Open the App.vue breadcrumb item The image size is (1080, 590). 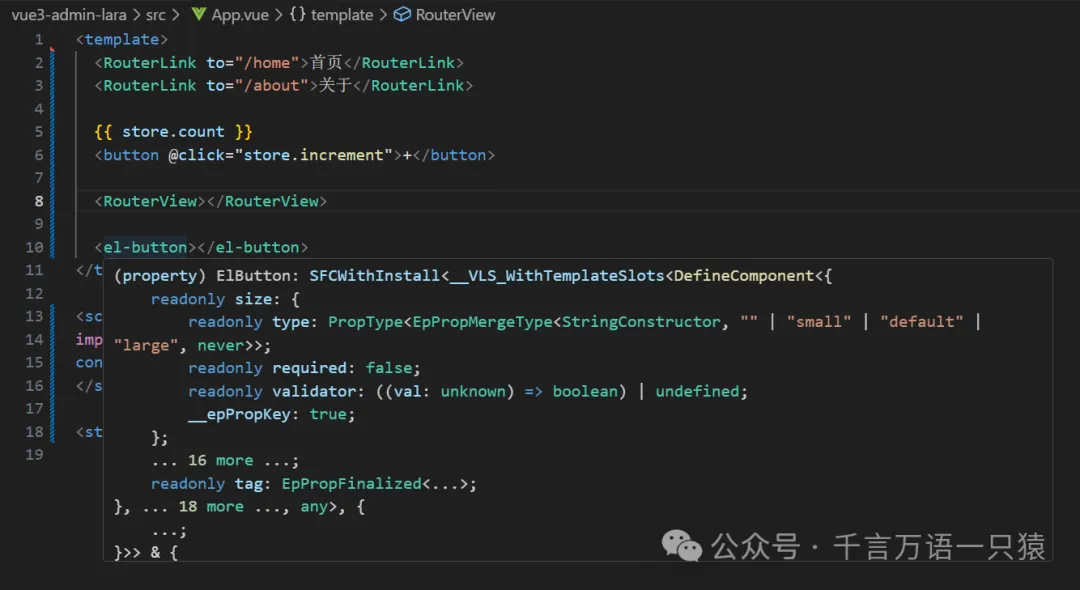coord(241,15)
